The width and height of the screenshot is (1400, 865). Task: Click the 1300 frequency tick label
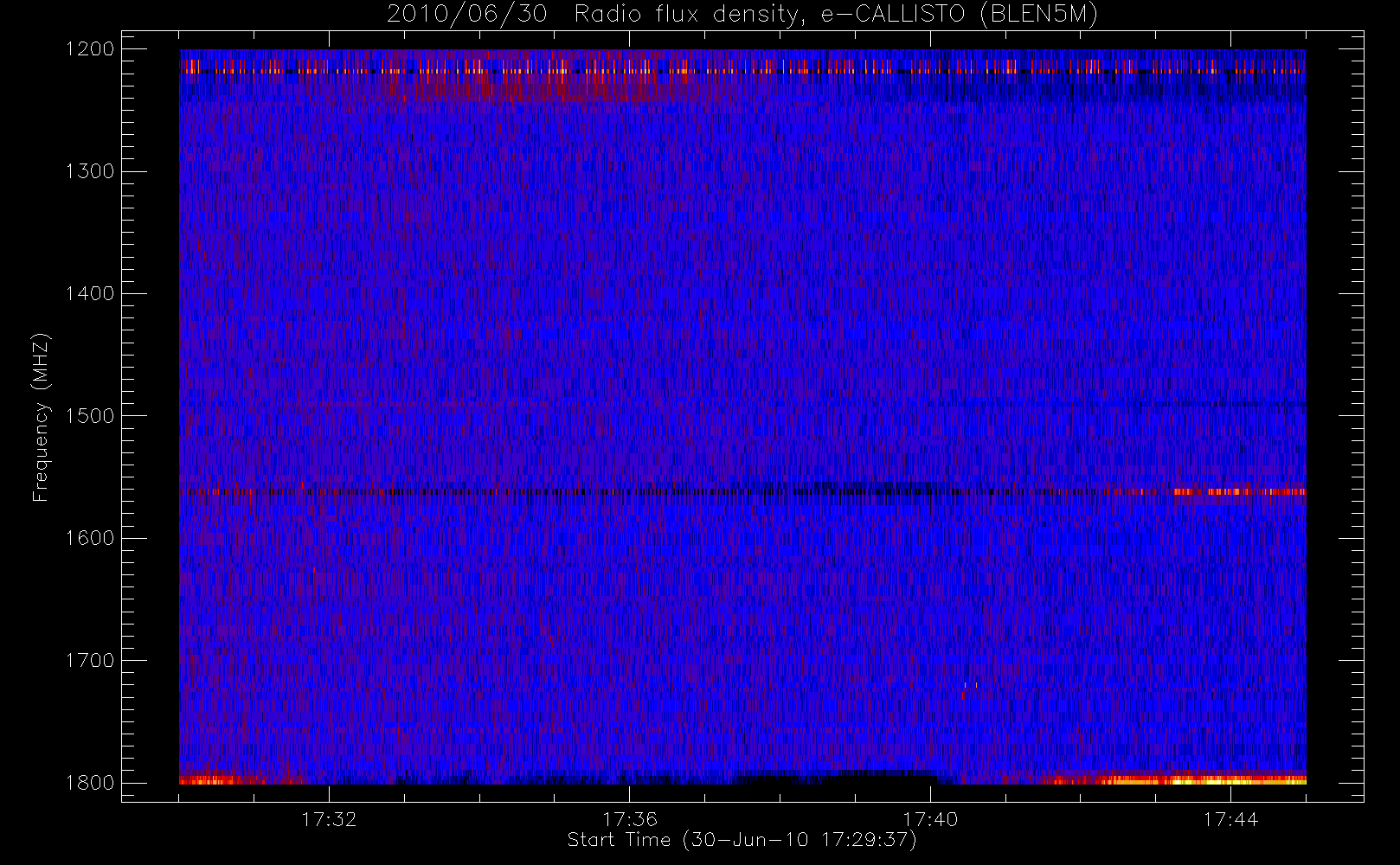coord(90,171)
